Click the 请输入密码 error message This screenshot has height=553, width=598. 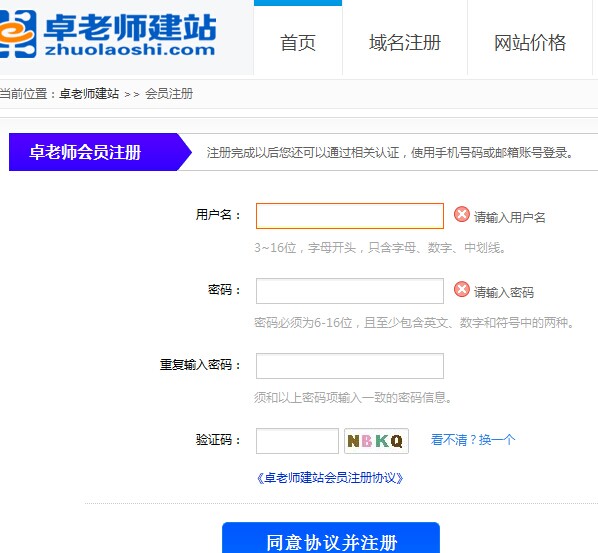point(504,292)
